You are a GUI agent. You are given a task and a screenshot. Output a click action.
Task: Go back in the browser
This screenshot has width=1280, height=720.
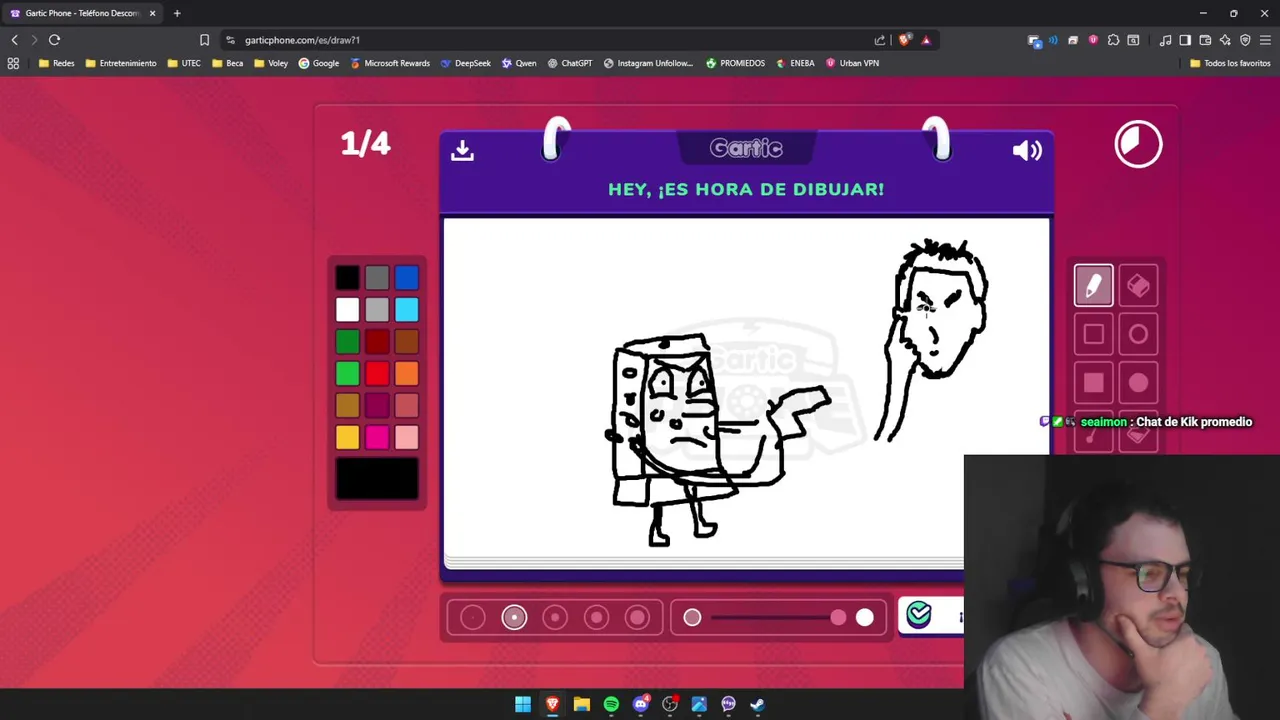click(x=14, y=40)
